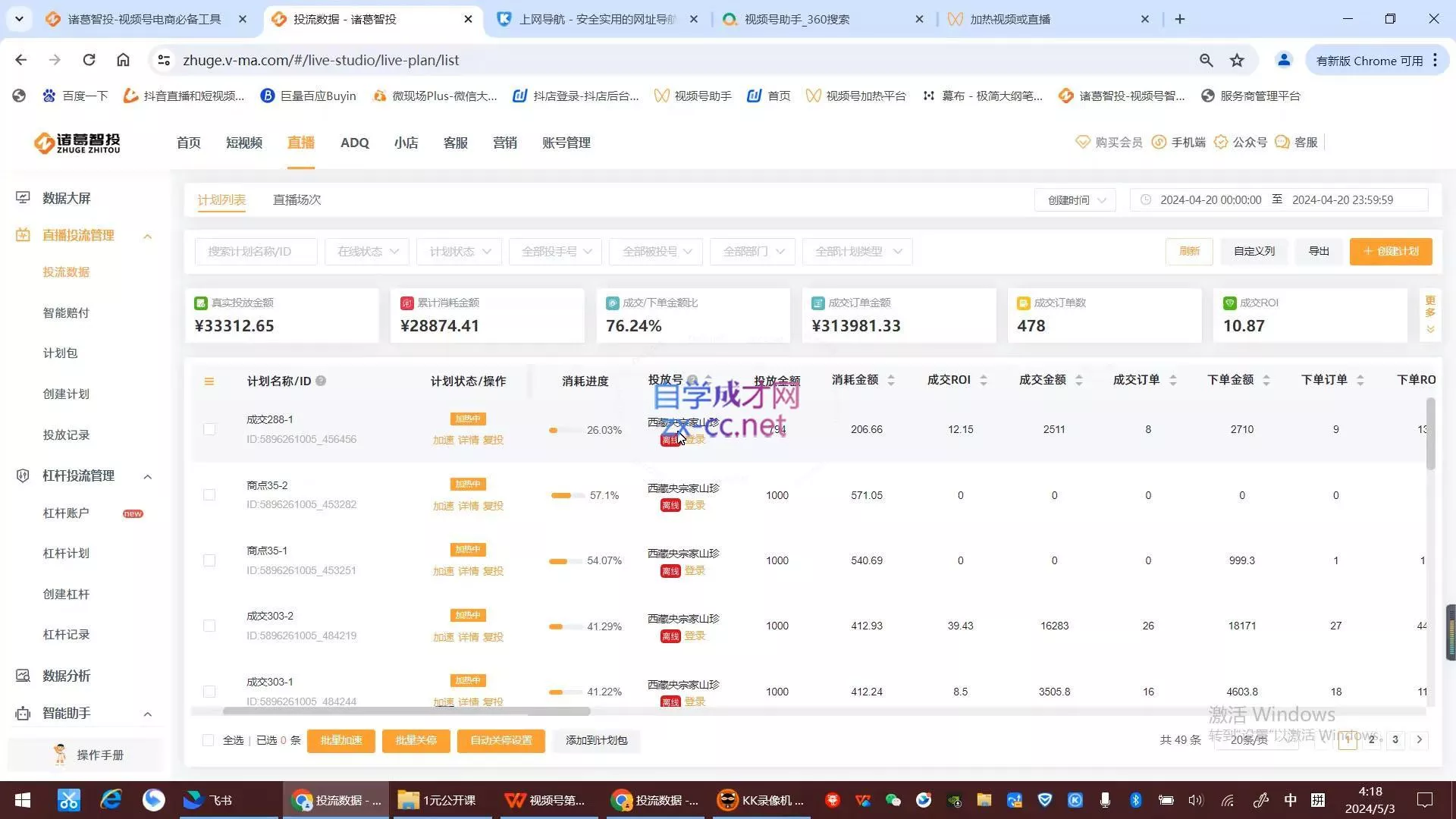
Task: Click the 手机端 icon
Action: tap(1179, 142)
